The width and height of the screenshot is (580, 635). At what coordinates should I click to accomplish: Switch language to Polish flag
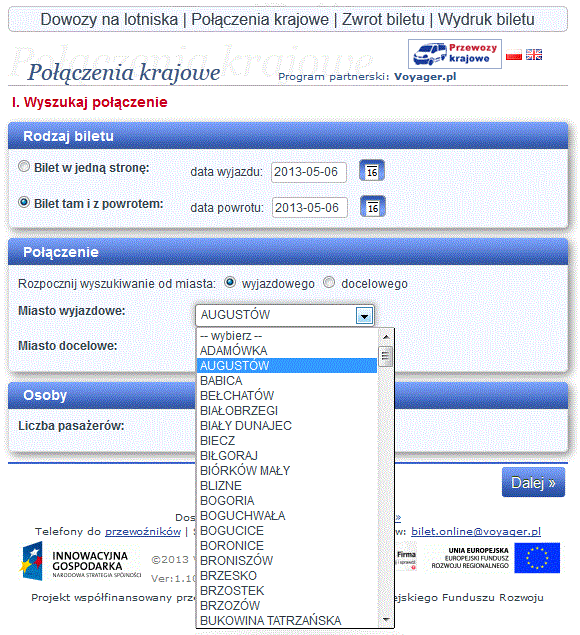pyautogui.click(x=514, y=54)
